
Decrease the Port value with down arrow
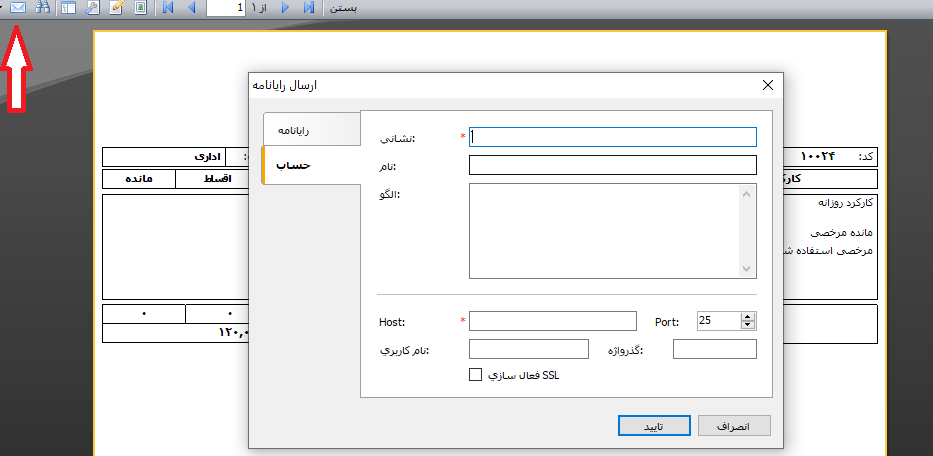748,325
